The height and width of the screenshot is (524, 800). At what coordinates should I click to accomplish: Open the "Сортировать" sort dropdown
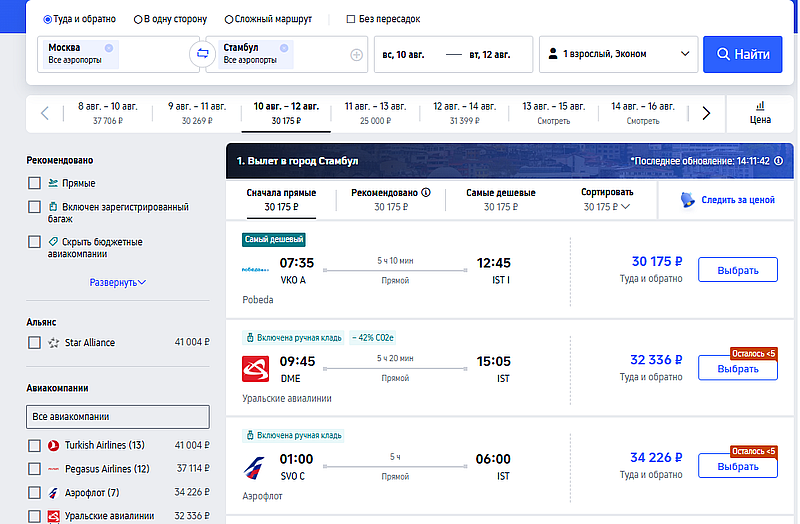(607, 199)
